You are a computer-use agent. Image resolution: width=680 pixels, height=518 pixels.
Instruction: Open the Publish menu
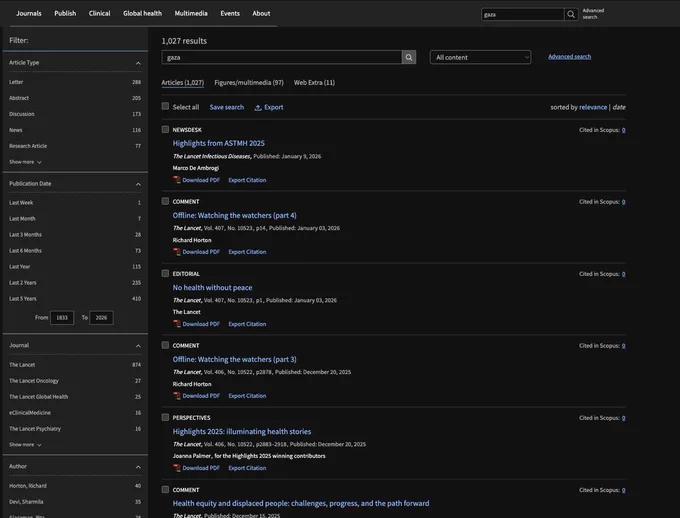point(65,13)
